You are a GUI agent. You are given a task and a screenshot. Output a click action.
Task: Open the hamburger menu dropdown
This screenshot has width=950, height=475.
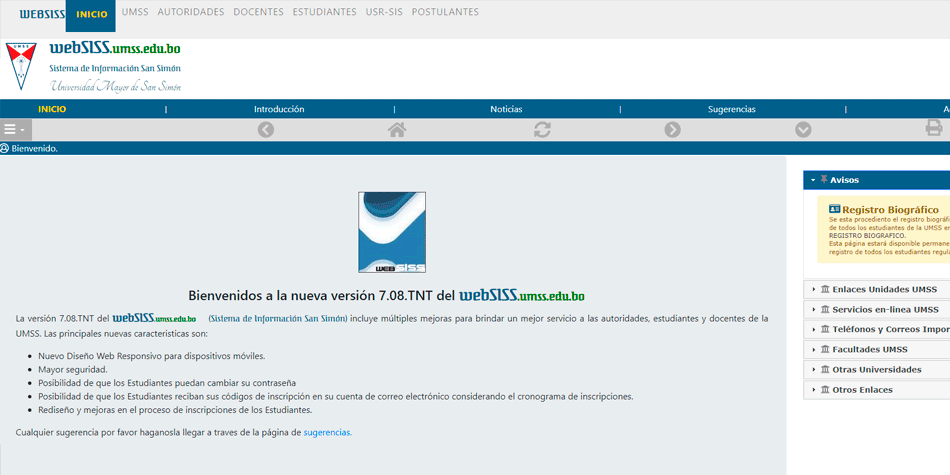click(15, 130)
